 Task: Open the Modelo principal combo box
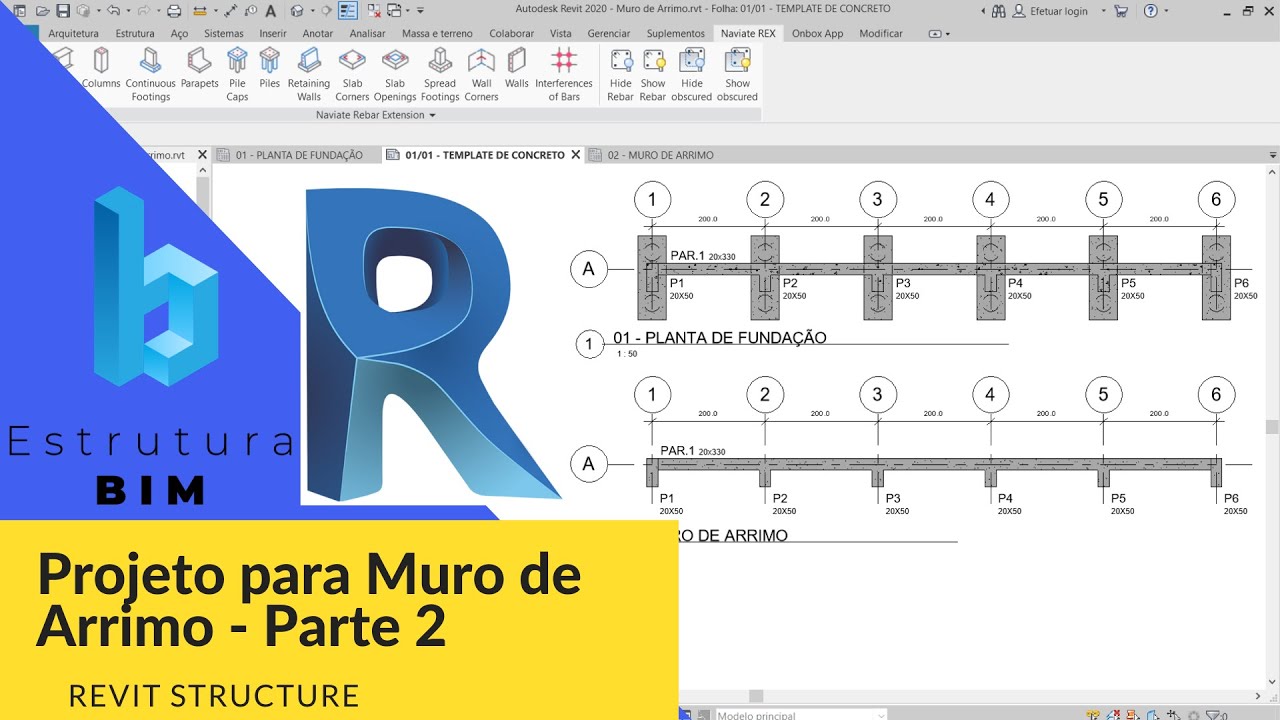(801, 715)
